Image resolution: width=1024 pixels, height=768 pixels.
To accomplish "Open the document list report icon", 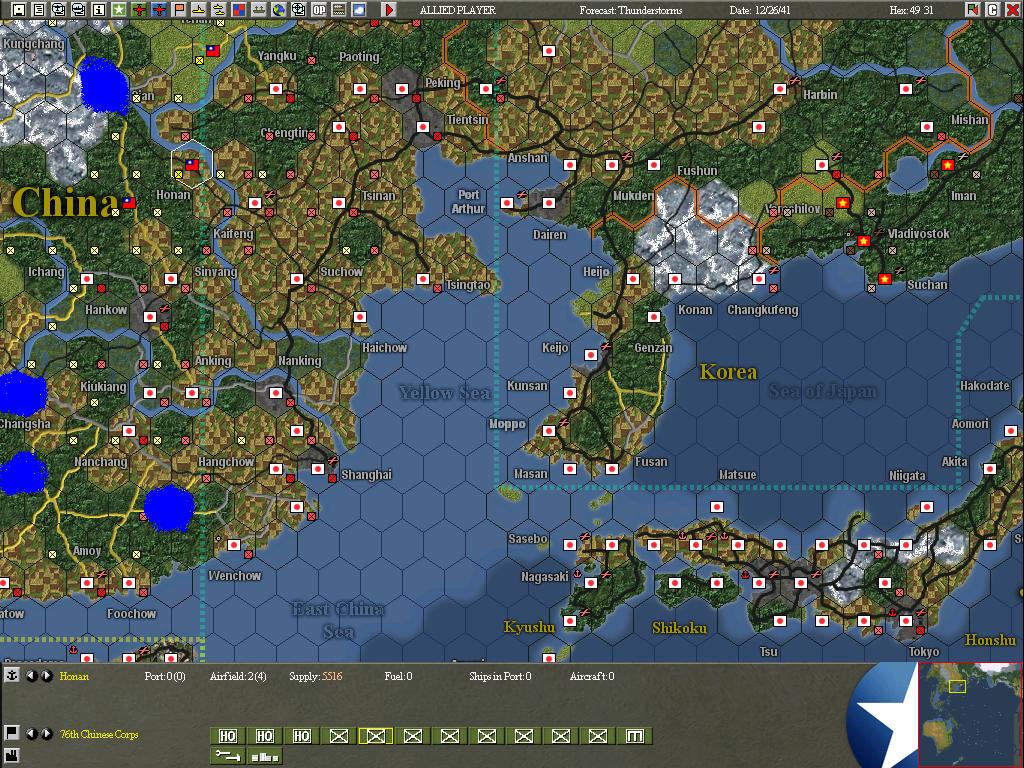I will [39, 9].
